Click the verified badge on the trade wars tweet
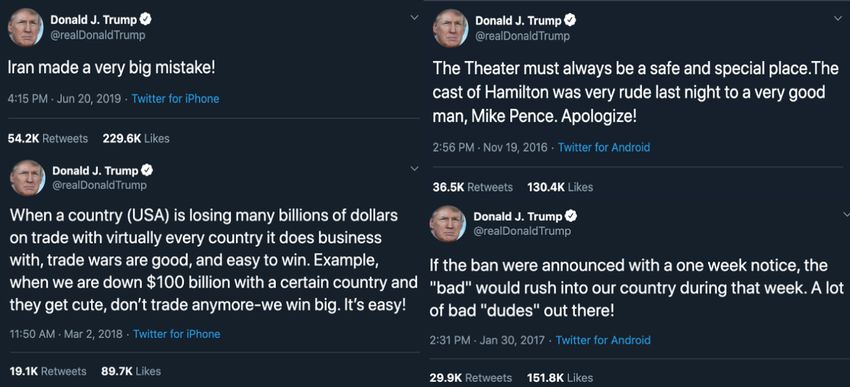This screenshot has width=850, height=387. pos(147,171)
